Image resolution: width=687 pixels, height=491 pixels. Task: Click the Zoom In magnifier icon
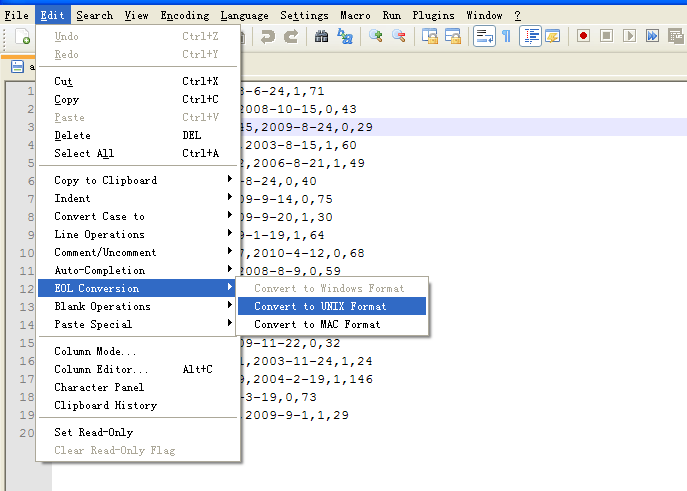point(376,37)
